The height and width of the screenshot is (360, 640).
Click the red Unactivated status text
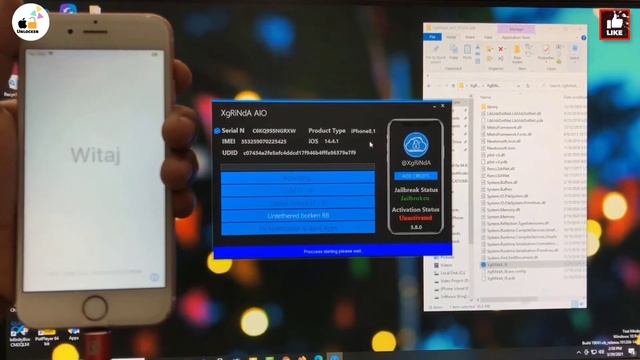coord(416,218)
